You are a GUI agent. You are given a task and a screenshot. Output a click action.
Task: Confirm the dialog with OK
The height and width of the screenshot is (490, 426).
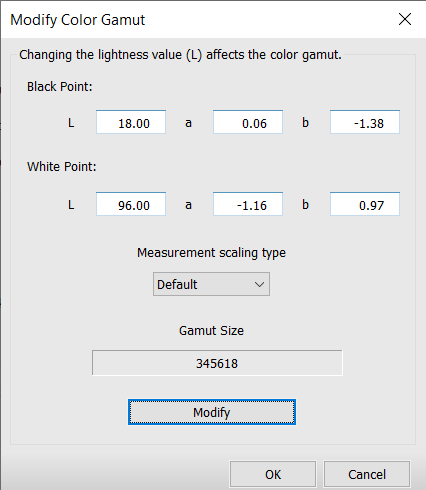pos(273,474)
